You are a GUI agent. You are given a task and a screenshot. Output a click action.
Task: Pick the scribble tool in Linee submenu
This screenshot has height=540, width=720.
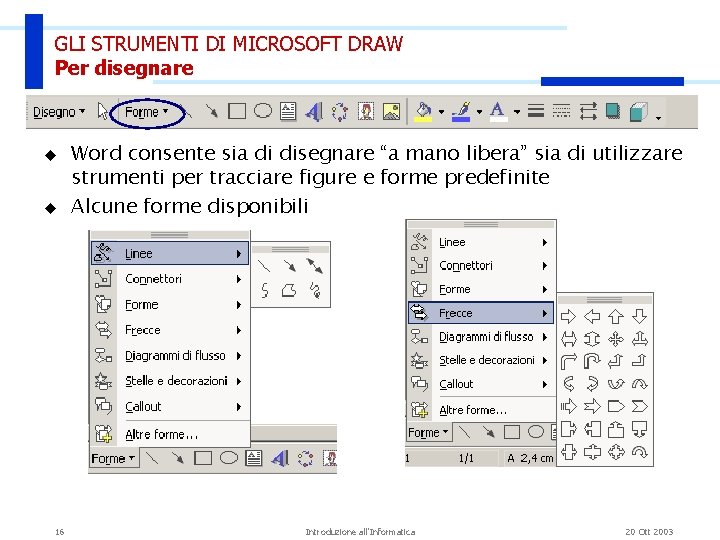pyautogui.click(x=315, y=290)
